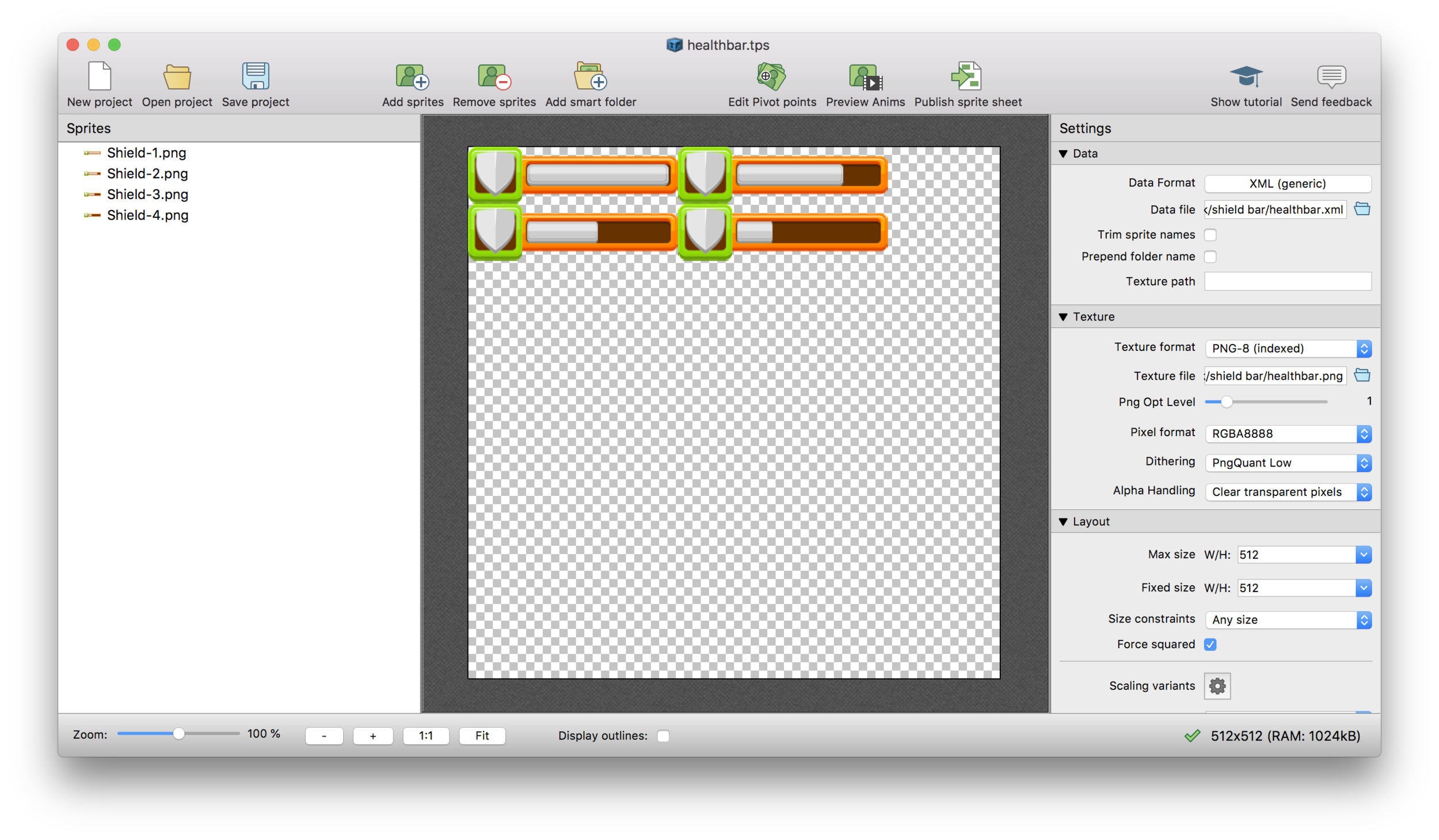Browse for Data file folder icon
The width and height of the screenshot is (1439, 840).
click(1362, 209)
